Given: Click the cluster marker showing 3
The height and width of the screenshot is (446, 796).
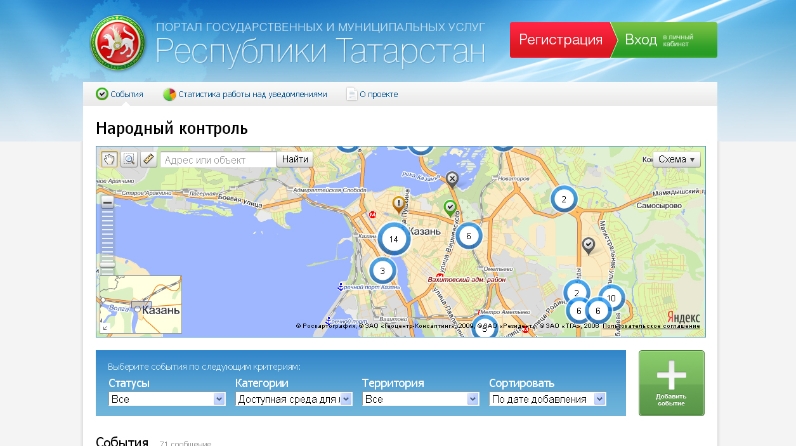Looking at the screenshot, I should click(382, 271).
